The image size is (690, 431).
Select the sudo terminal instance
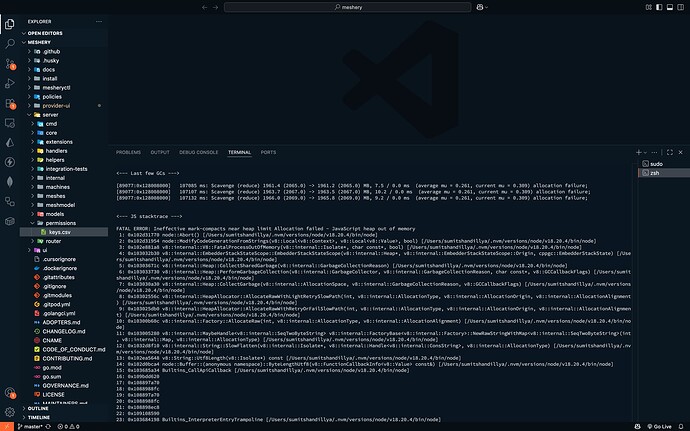point(664,164)
